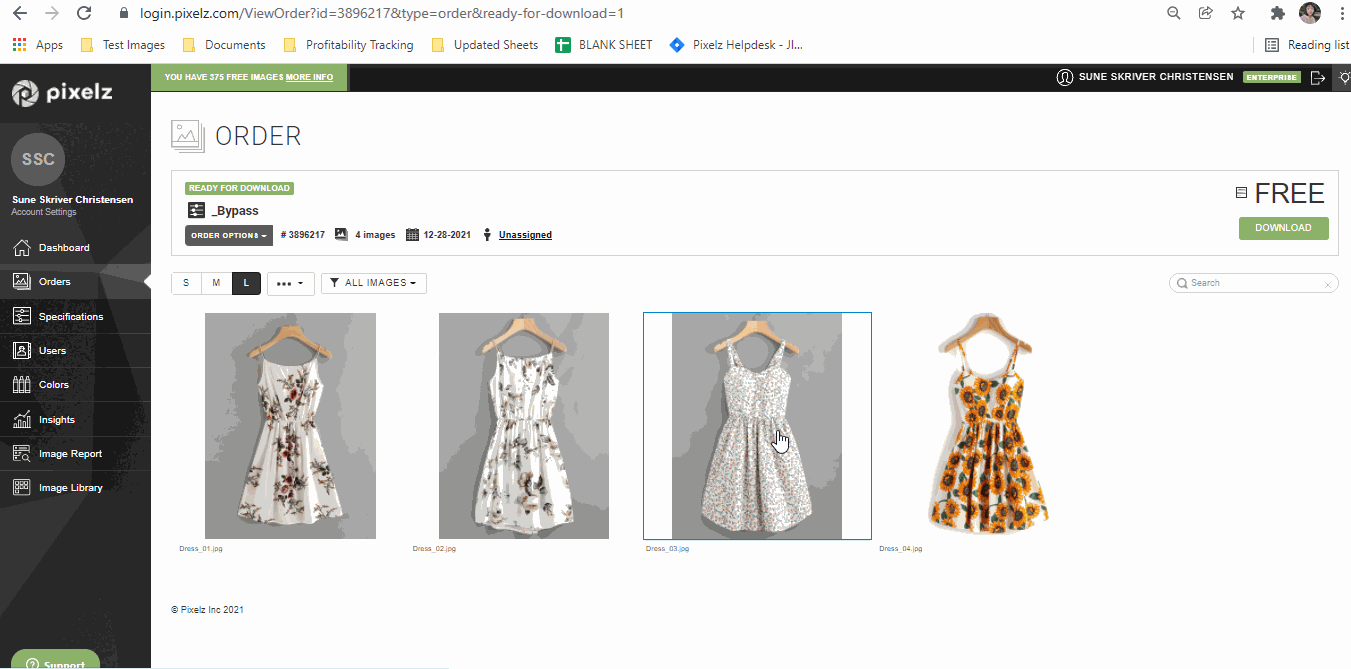Click the Insights chart icon

coord(21,420)
